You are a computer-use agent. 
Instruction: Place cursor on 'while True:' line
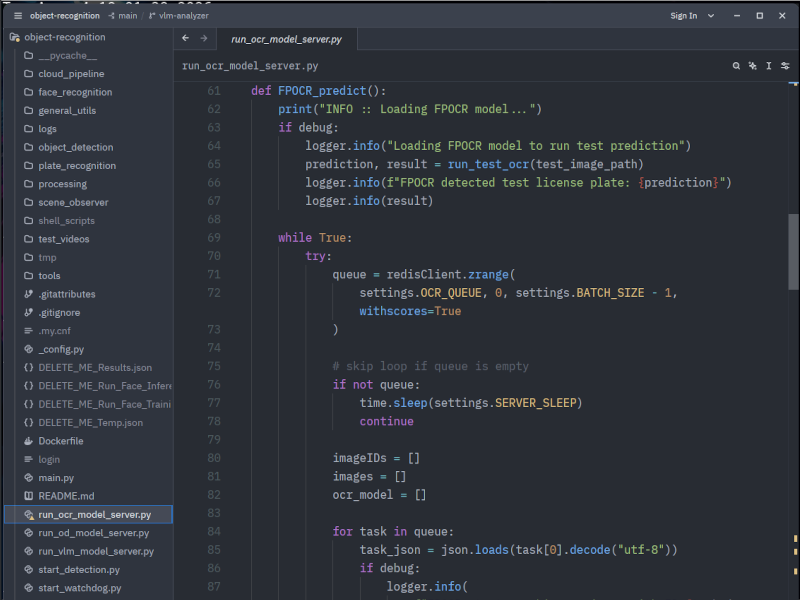click(x=315, y=238)
